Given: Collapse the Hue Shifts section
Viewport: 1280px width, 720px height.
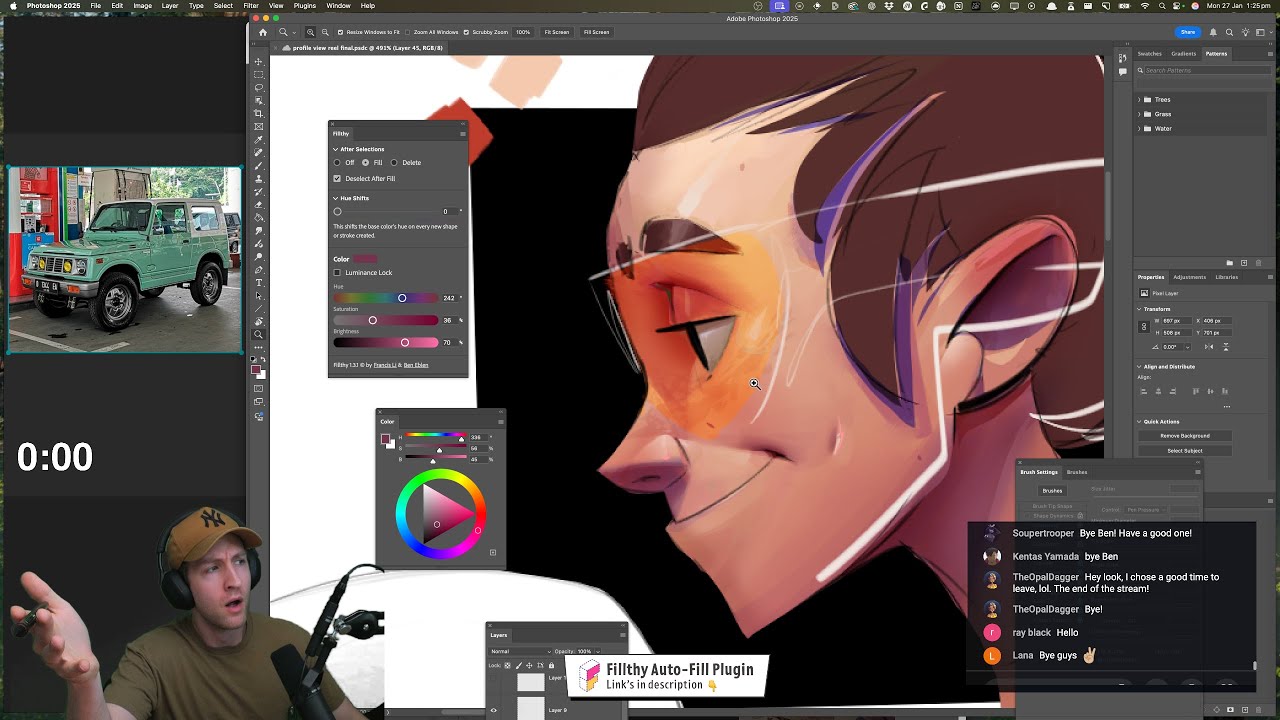Looking at the screenshot, I should tap(336, 198).
